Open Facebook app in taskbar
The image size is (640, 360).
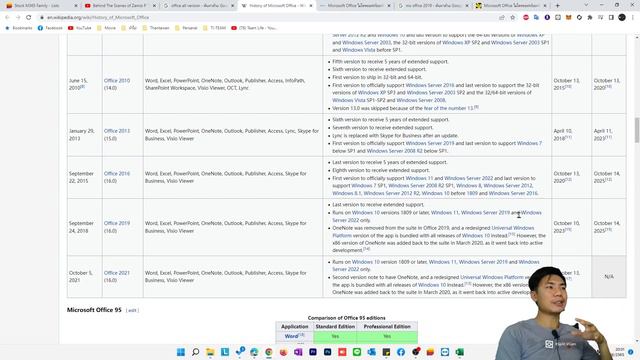(401, 352)
